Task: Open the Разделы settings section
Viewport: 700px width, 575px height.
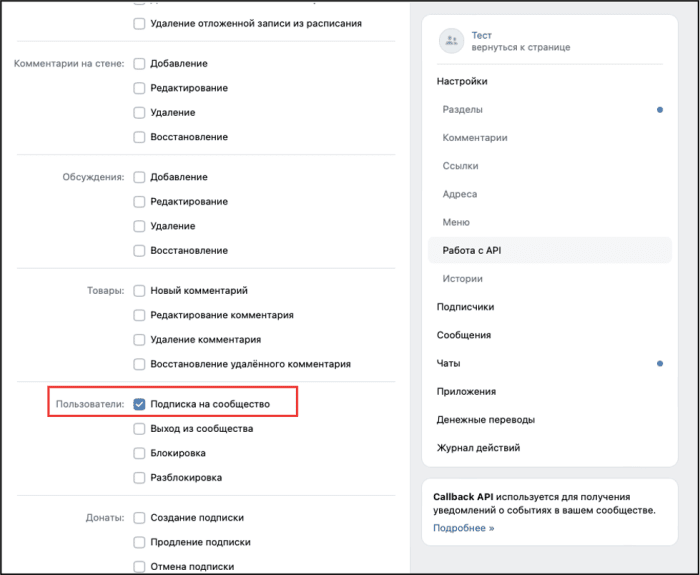Action: pyautogui.click(x=462, y=109)
